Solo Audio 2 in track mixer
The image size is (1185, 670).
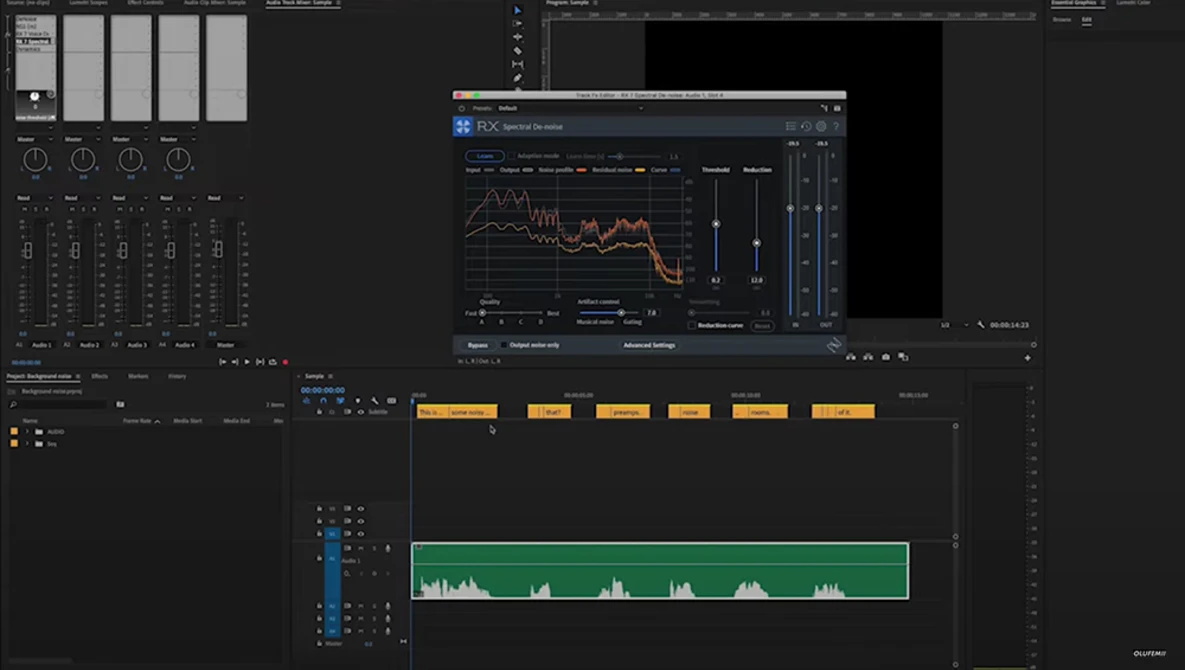pos(82,209)
